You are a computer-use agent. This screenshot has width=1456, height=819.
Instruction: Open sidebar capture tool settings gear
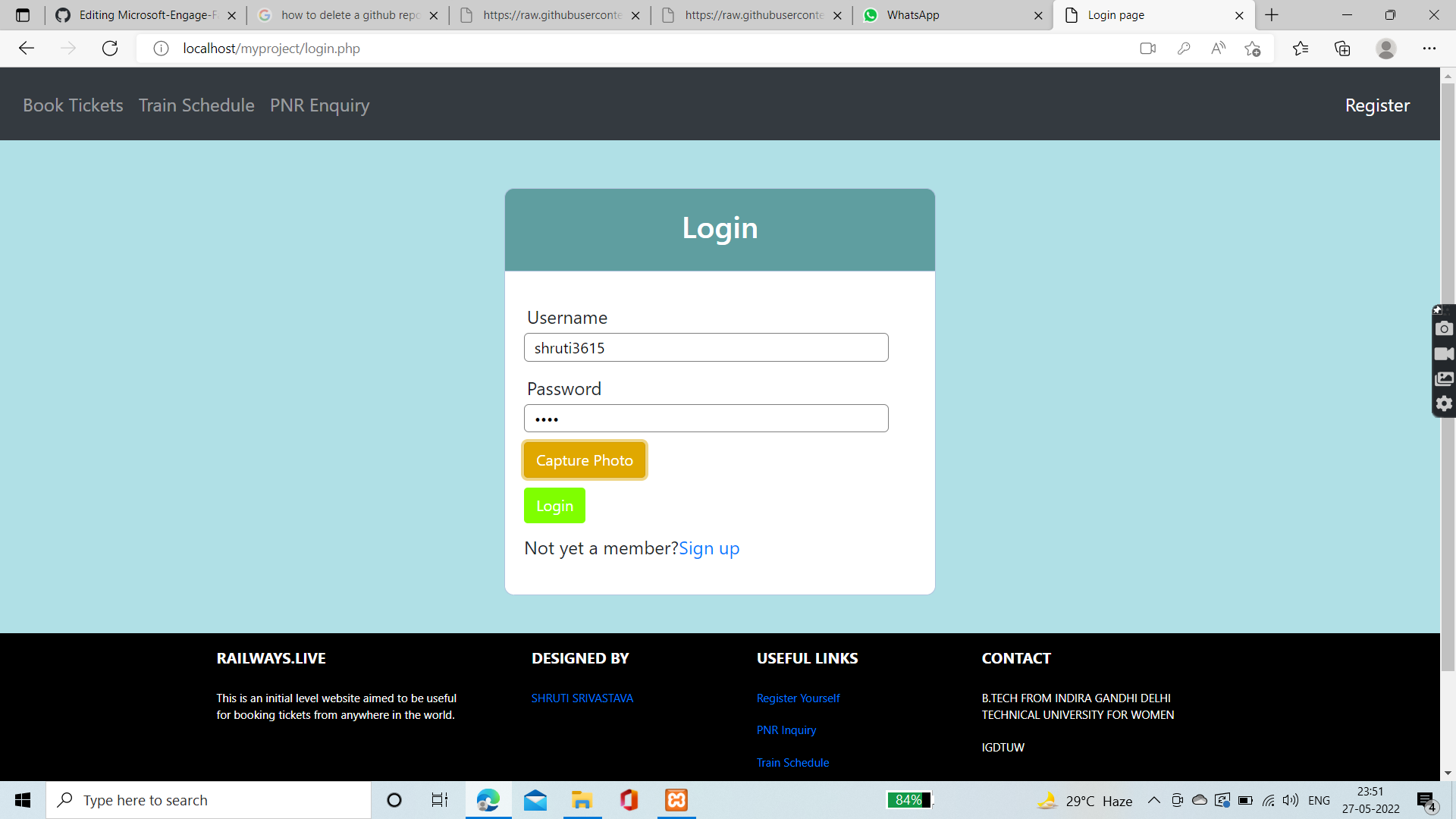[1444, 404]
